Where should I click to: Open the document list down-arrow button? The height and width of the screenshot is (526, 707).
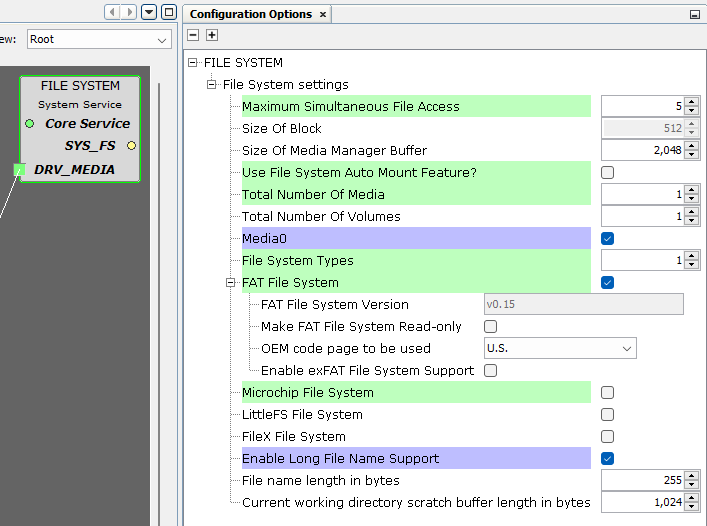(x=149, y=12)
